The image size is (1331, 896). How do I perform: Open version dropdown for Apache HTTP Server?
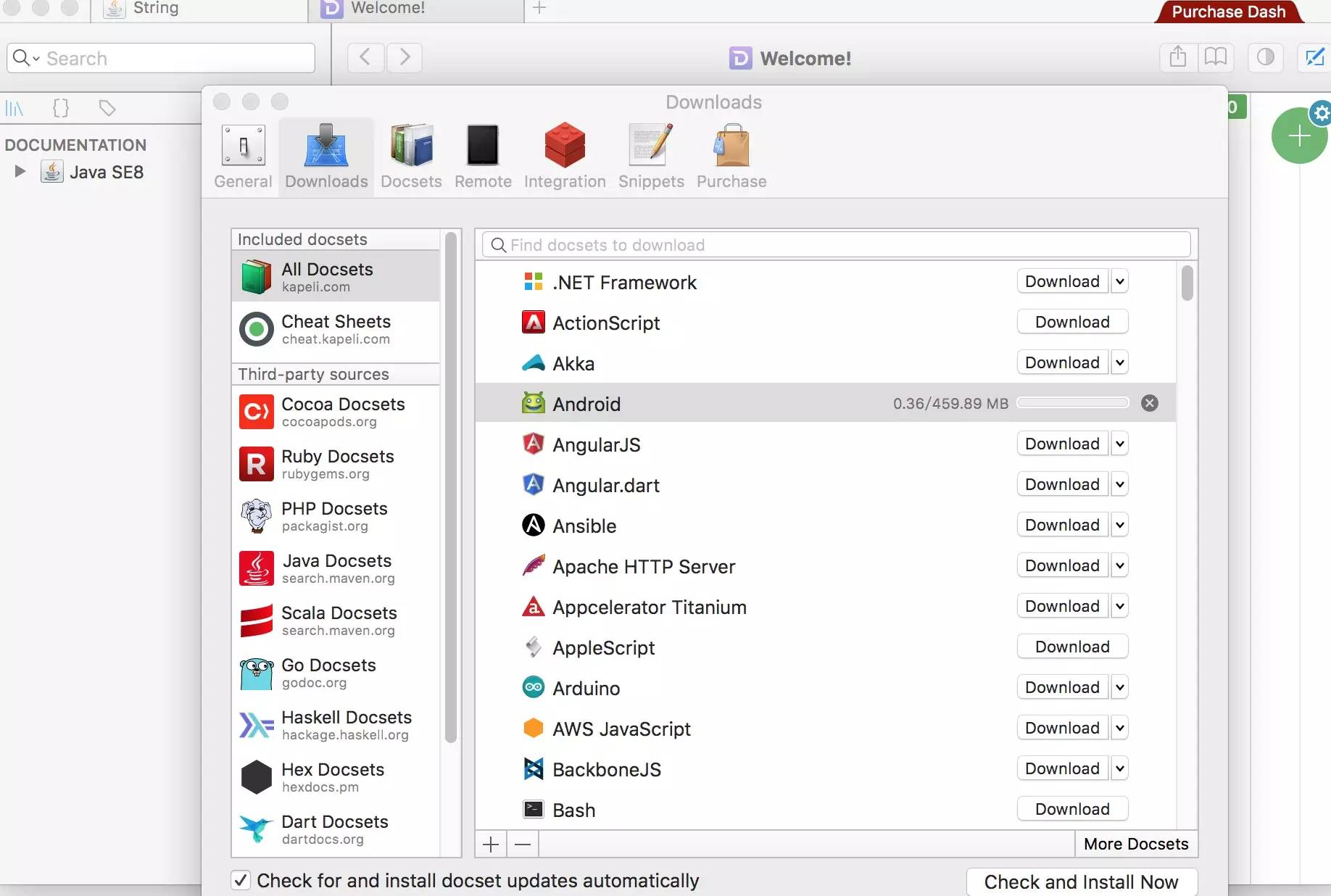1120,565
